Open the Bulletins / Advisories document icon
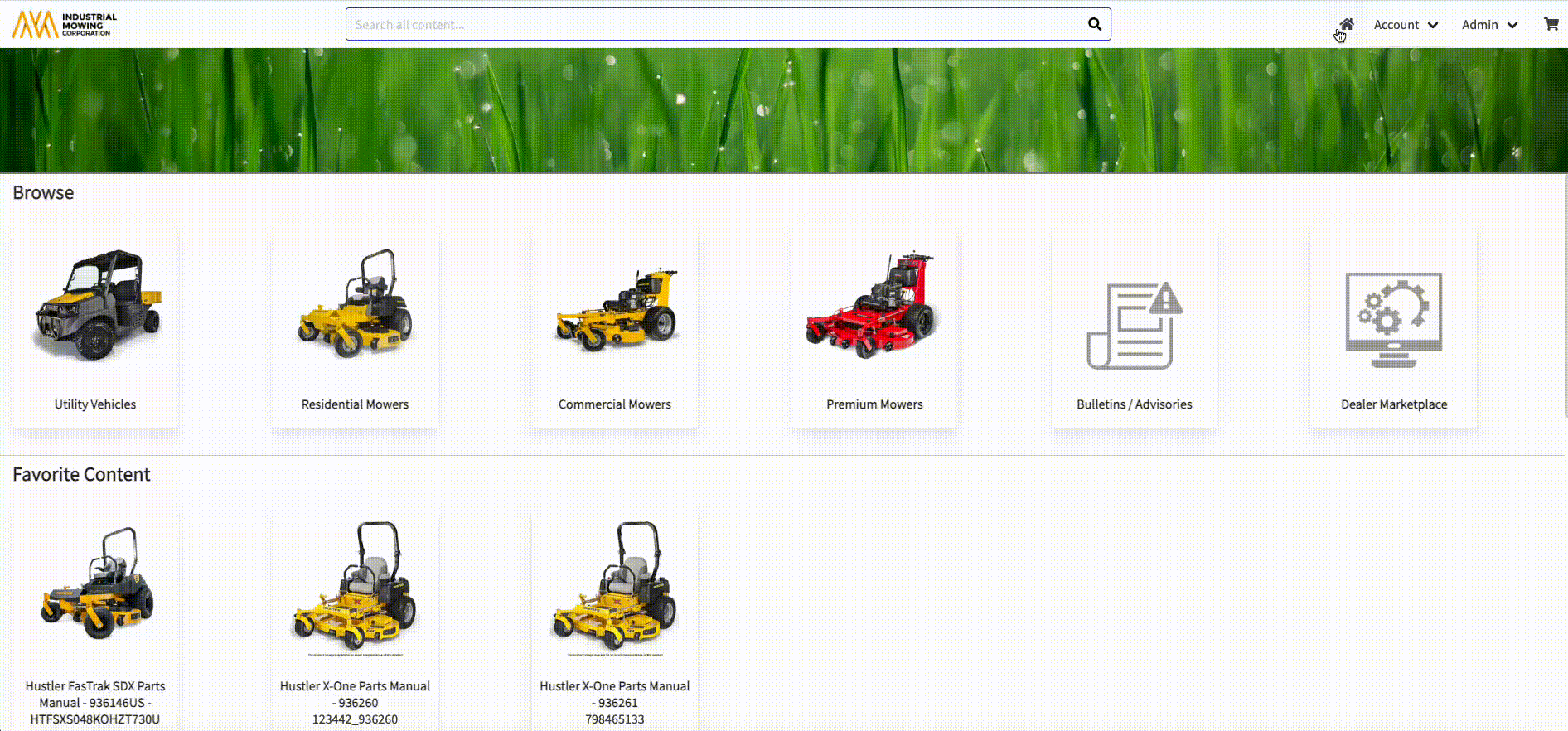 coord(1134,325)
